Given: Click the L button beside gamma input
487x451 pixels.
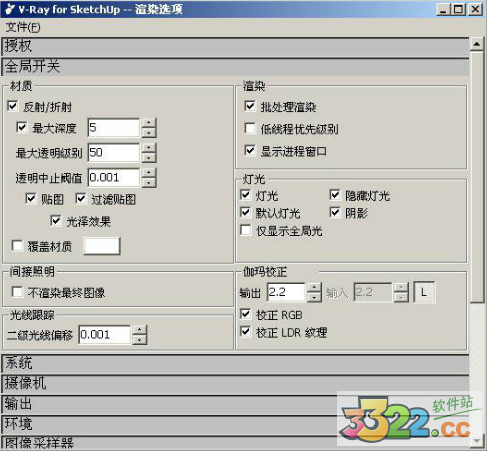Looking at the screenshot, I should pyautogui.click(x=424, y=292).
